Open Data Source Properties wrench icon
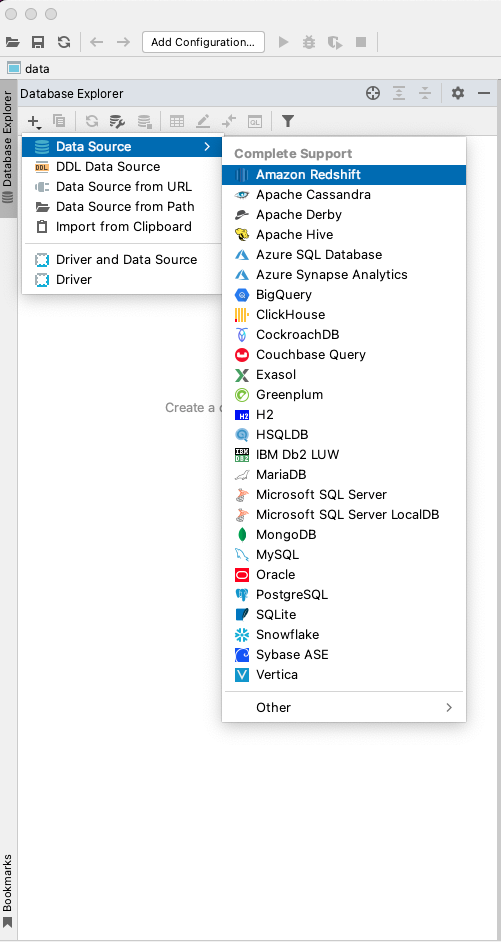Screen dimensions: 501x942 point(117,121)
